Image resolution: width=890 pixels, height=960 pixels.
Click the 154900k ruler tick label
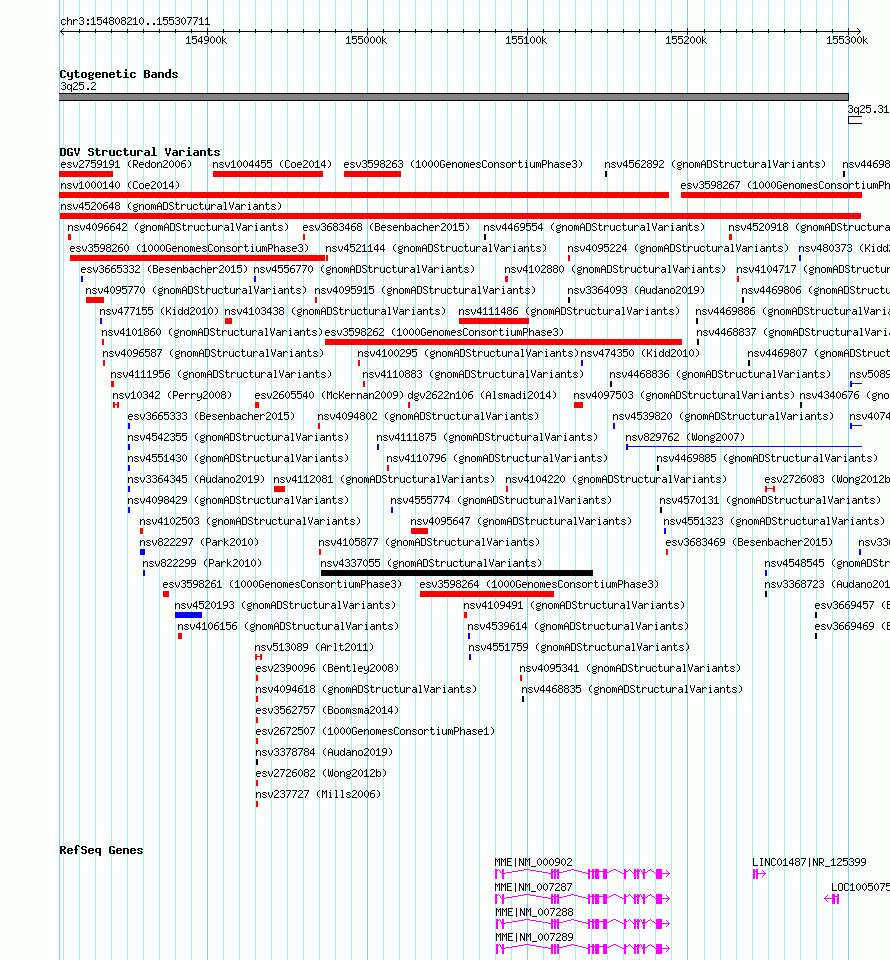[x=206, y=40]
